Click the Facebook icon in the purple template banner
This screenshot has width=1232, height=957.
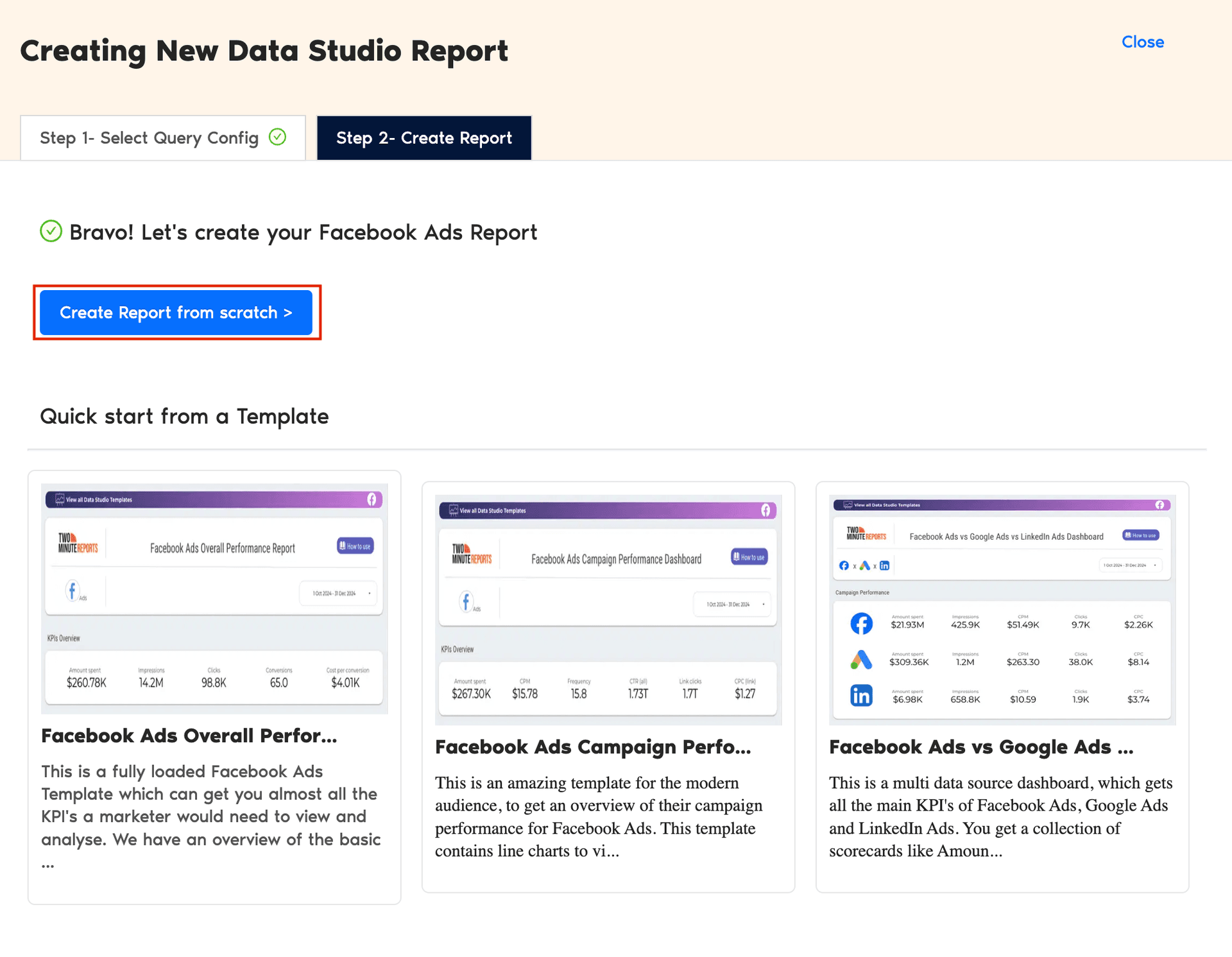(x=372, y=500)
